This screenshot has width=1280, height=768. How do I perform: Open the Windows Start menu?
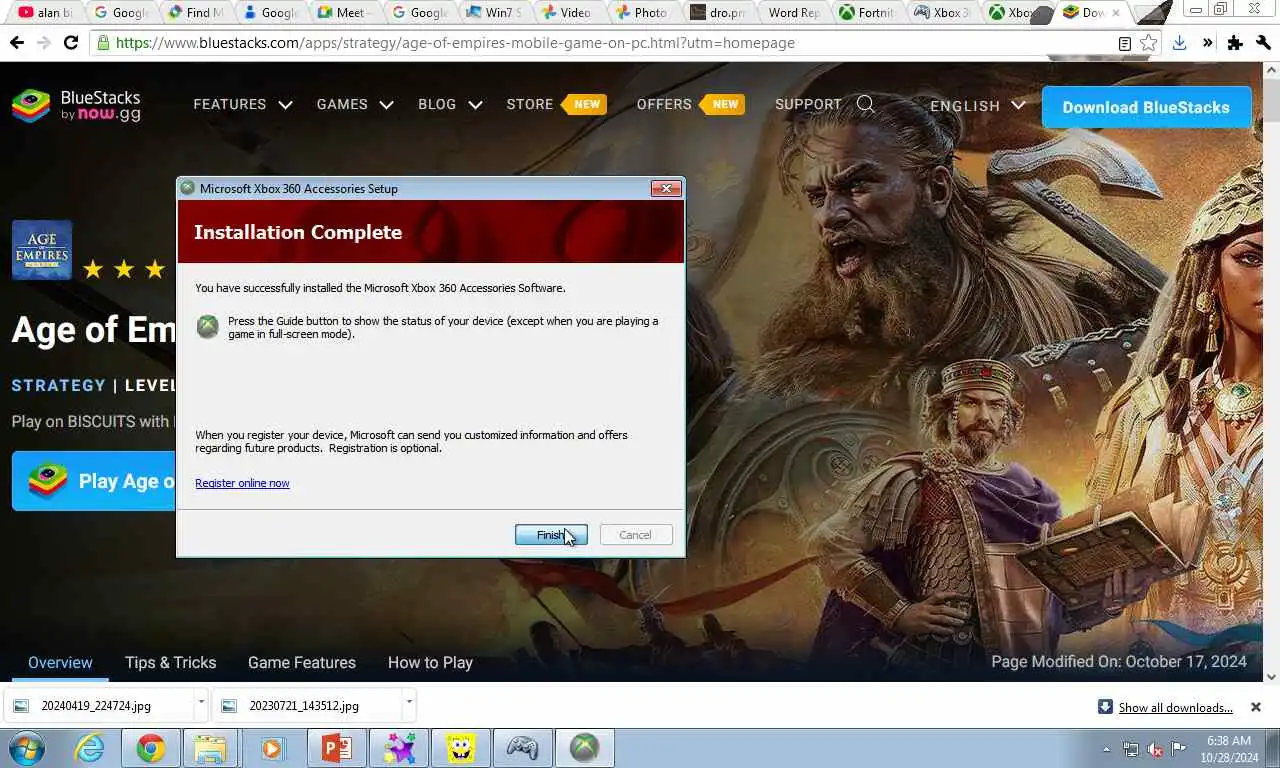[26, 748]
